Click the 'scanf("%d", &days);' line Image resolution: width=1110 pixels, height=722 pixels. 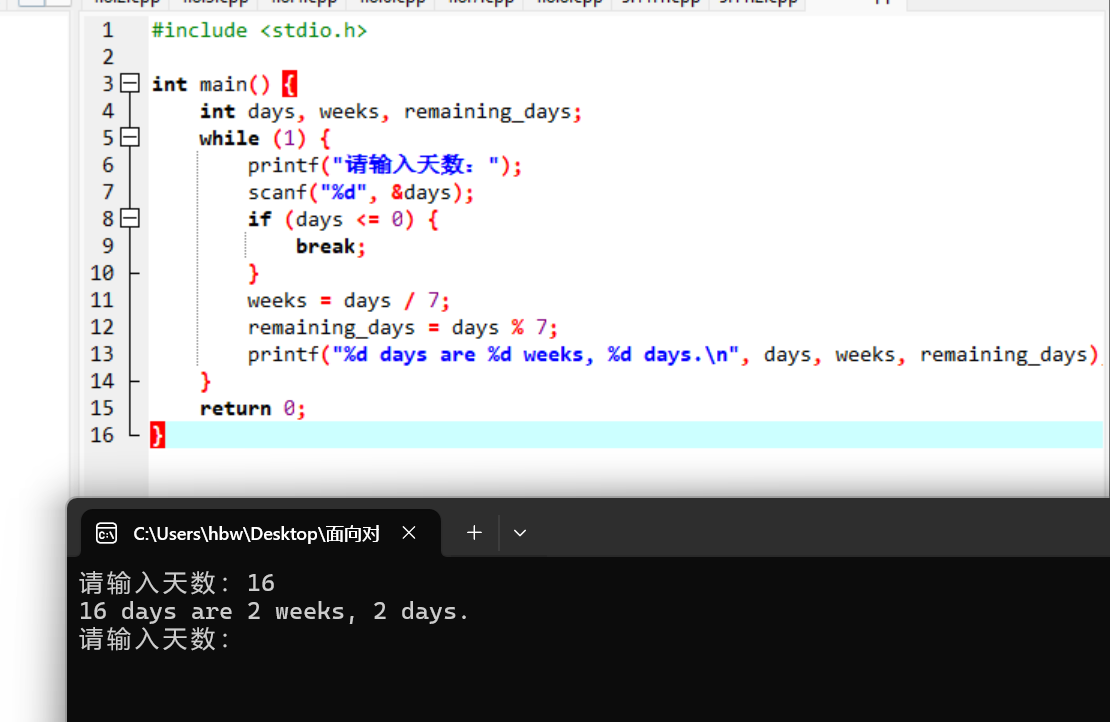click(360, 193)
